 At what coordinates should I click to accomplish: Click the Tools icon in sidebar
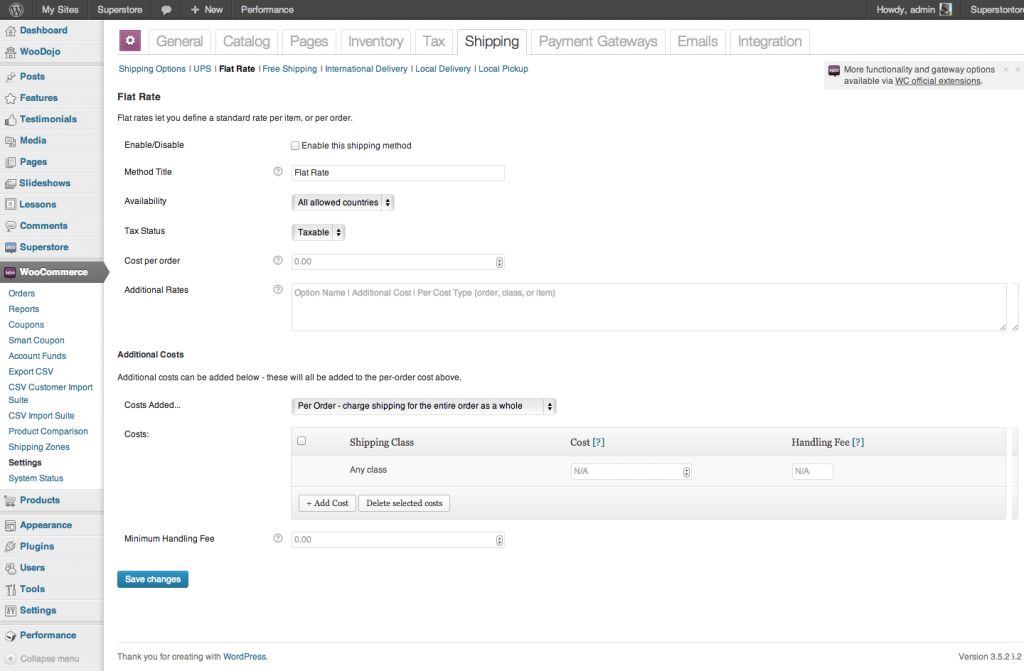click(10, 590)
